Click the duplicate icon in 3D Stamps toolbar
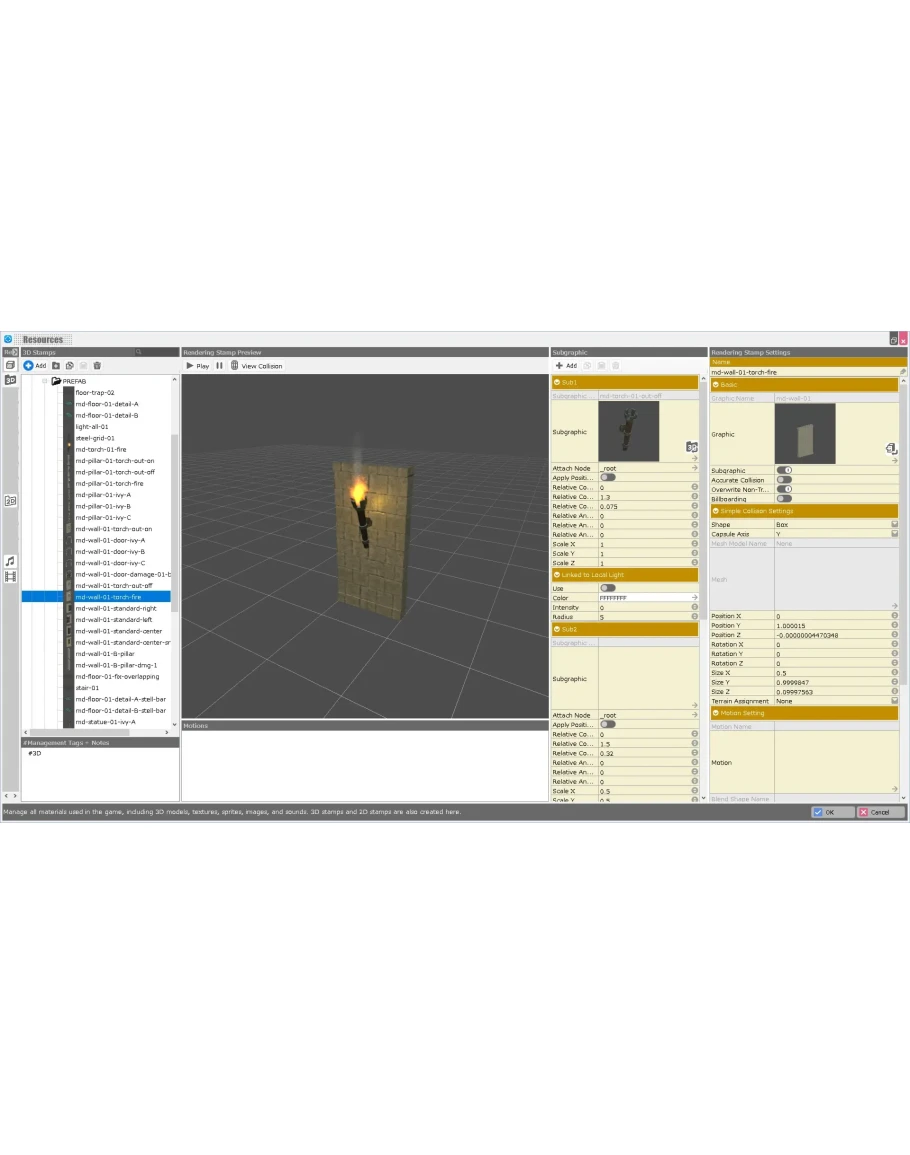The height and width of the screenshot is (1155, 910). 69,366
